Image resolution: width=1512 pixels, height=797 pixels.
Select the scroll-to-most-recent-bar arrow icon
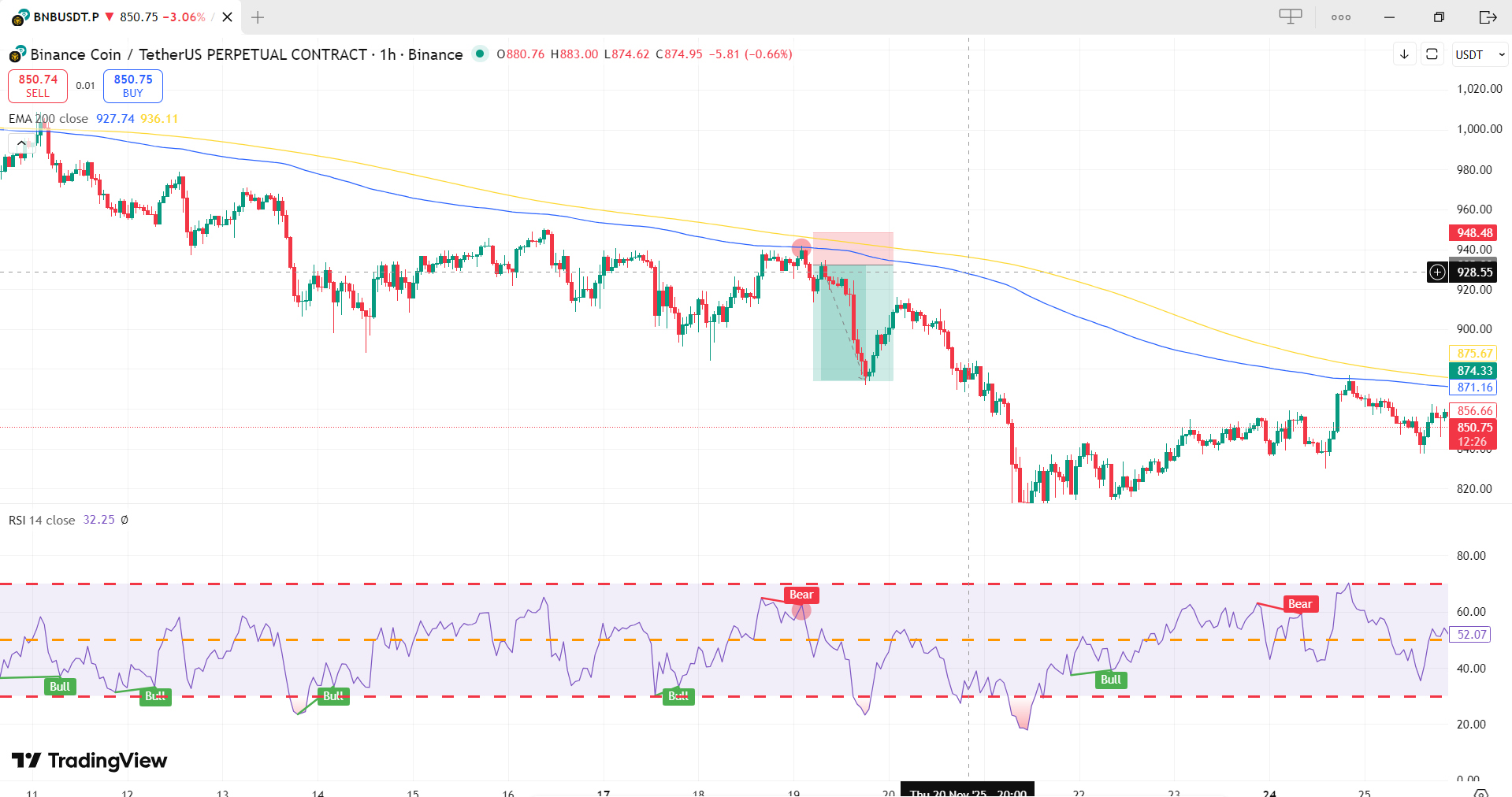pyautogui.click(x=1404, y=54)
